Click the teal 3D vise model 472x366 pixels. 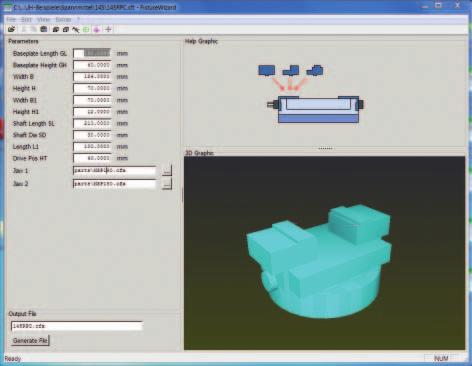[x=319, y=261]
